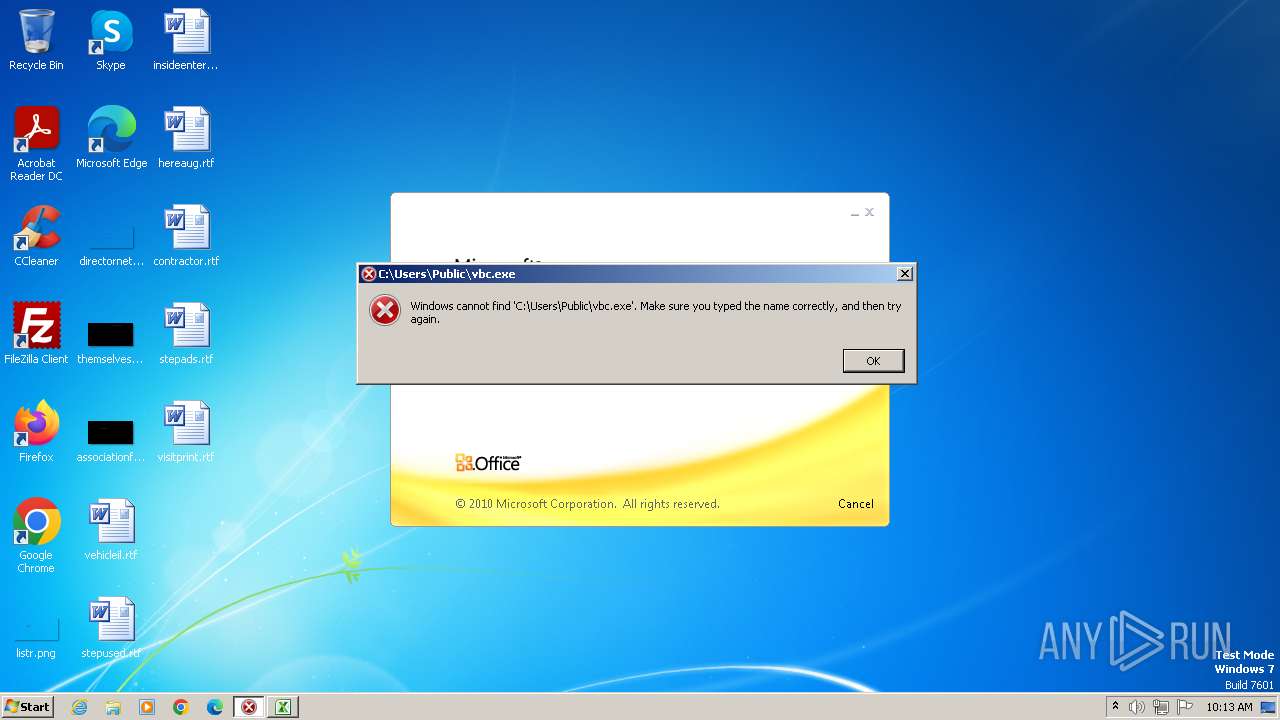
Task: Switch to Excel taskbar button
Action: (x=283, y=707)
